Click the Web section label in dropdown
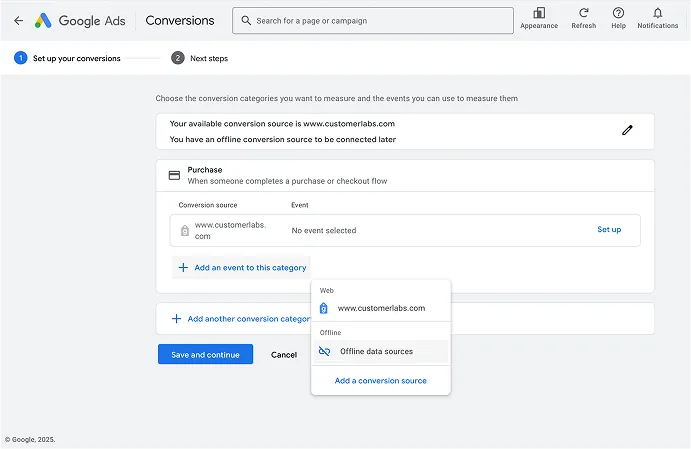Screen dimensions: 691x449 tap(327, 290)
